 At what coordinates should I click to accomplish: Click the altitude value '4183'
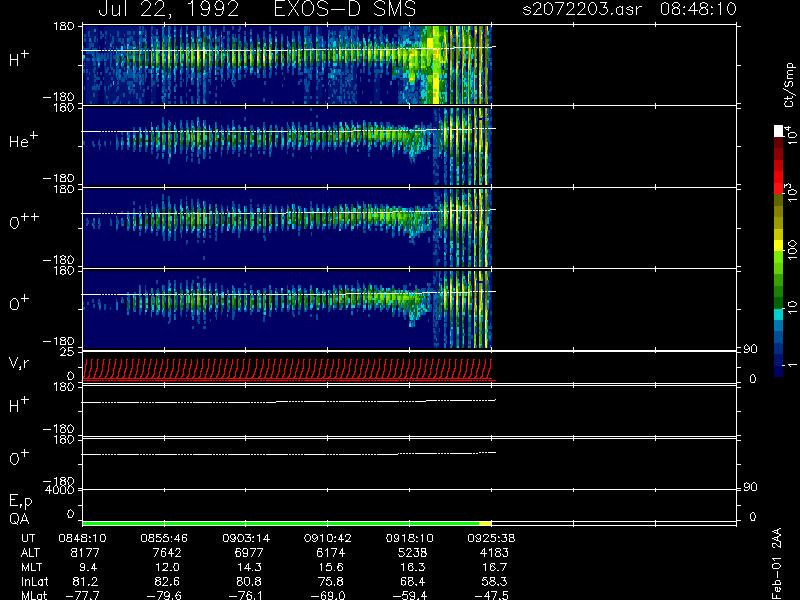coord(494,553)
